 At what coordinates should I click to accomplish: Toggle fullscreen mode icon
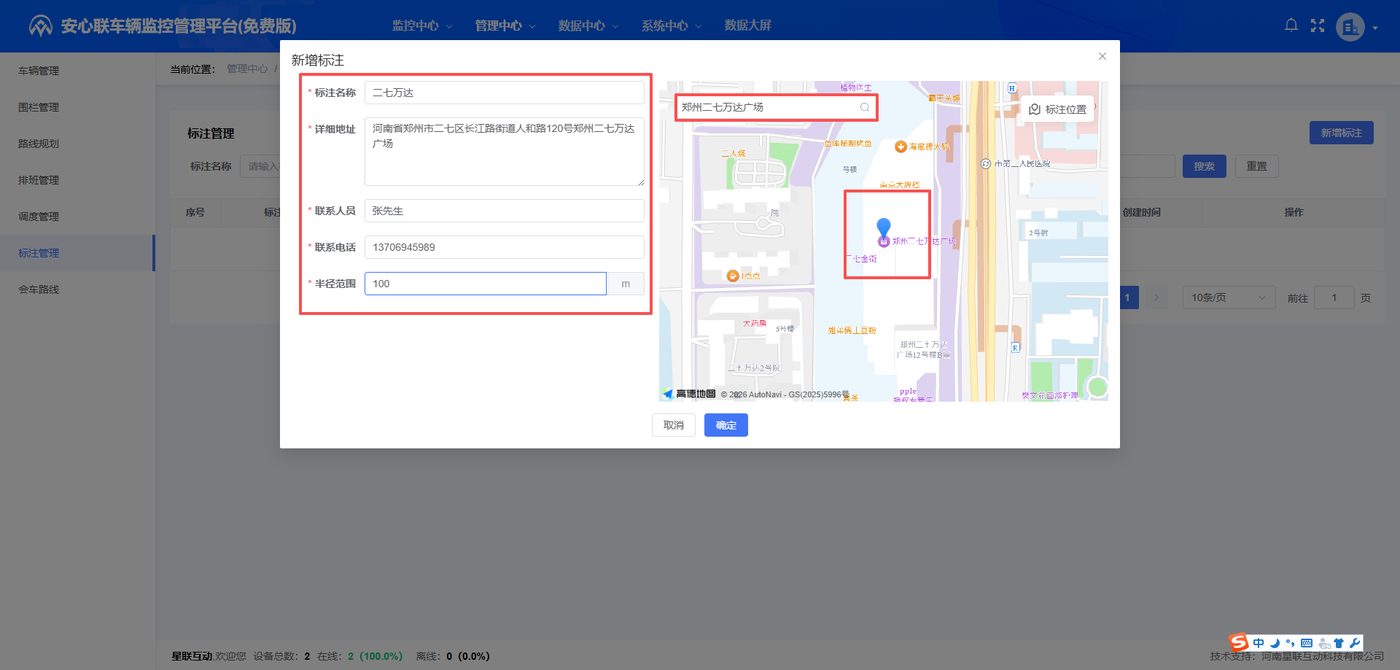[1317, 25]
